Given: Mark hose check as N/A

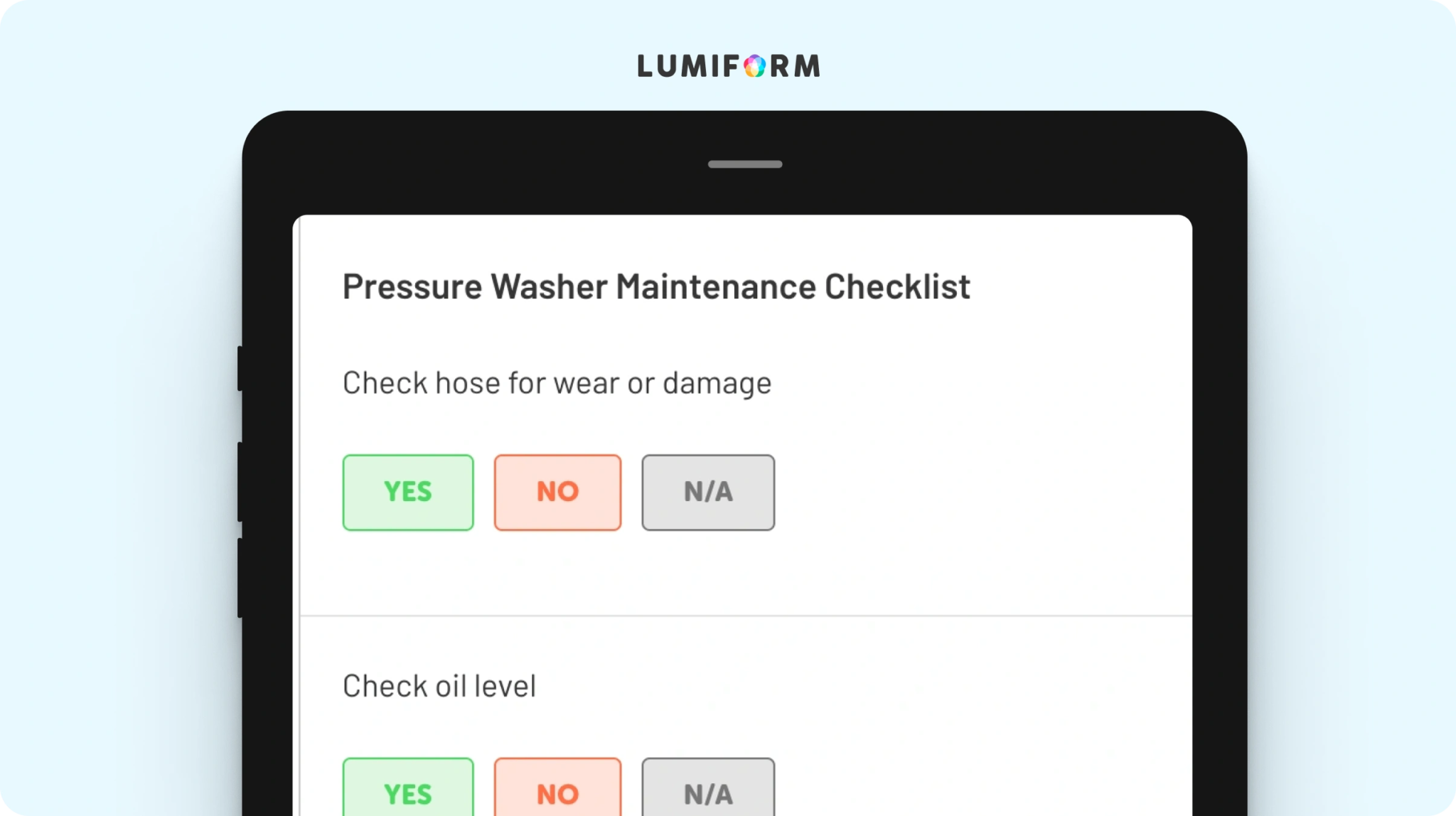Looking at the screenshot, I should [708, 493].
